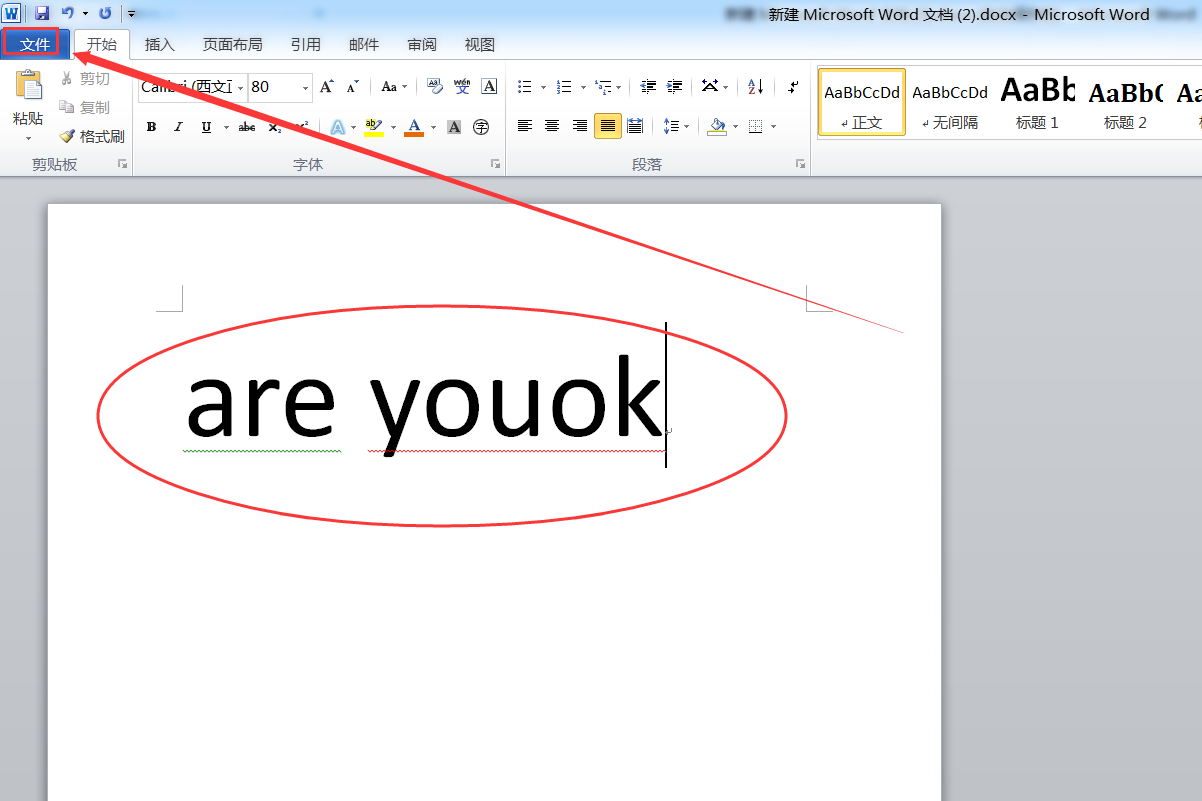Image resolution: width=1202 pixels, height=801 pixels.
Task: Click the Decrease Indent icon
Action: click(648, 87)
